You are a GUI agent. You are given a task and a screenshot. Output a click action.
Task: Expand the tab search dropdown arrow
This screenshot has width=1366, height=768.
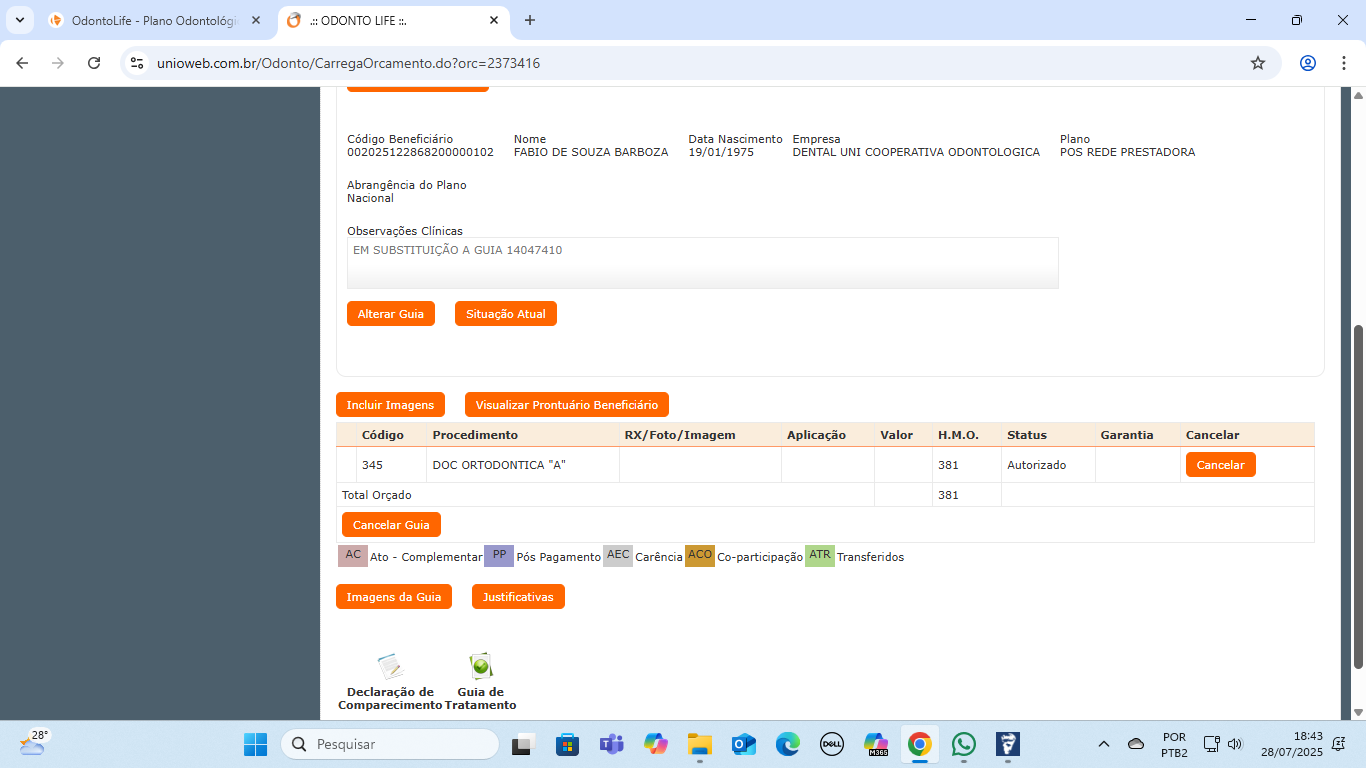(x=20, y=20)
